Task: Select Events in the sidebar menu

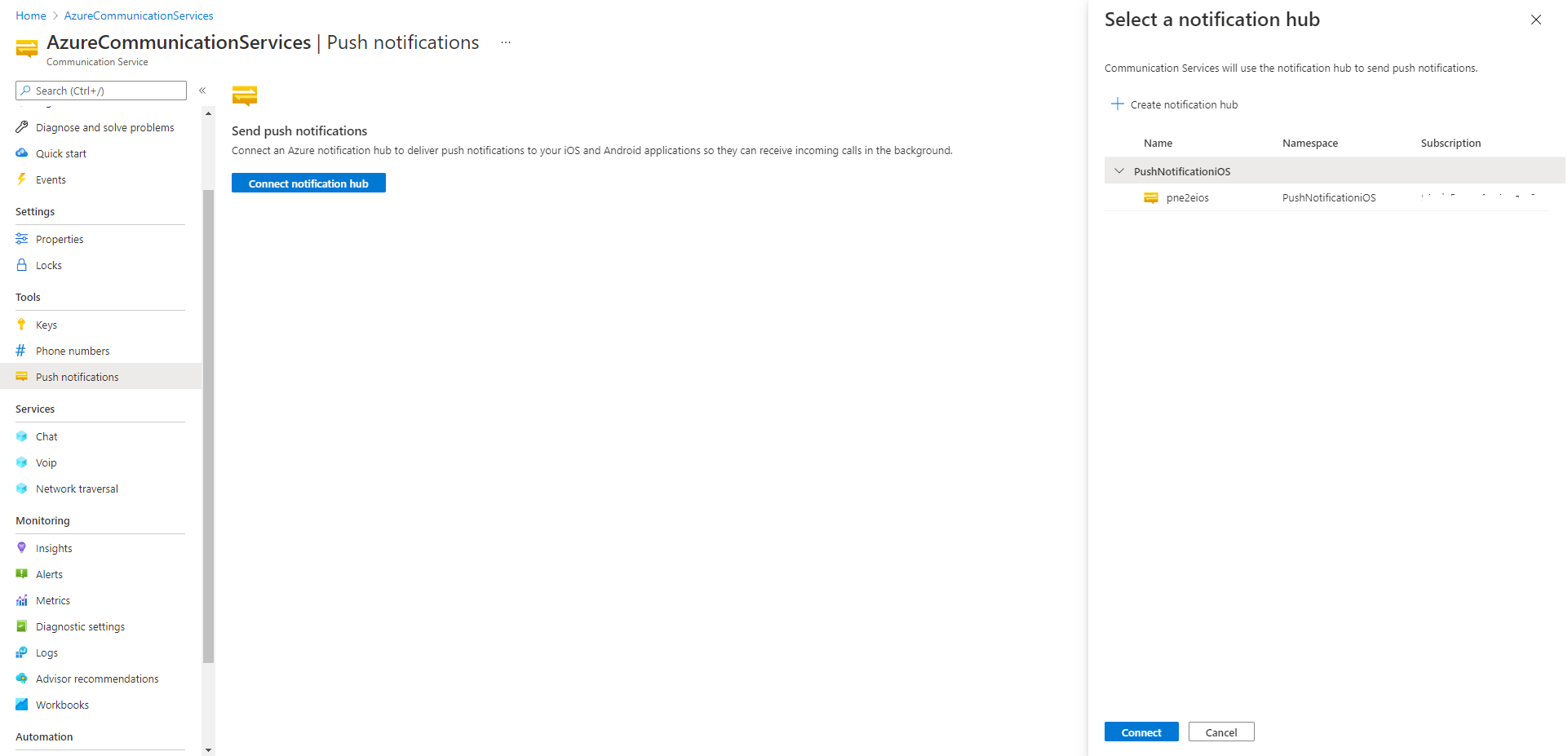Action: [51, 179]
